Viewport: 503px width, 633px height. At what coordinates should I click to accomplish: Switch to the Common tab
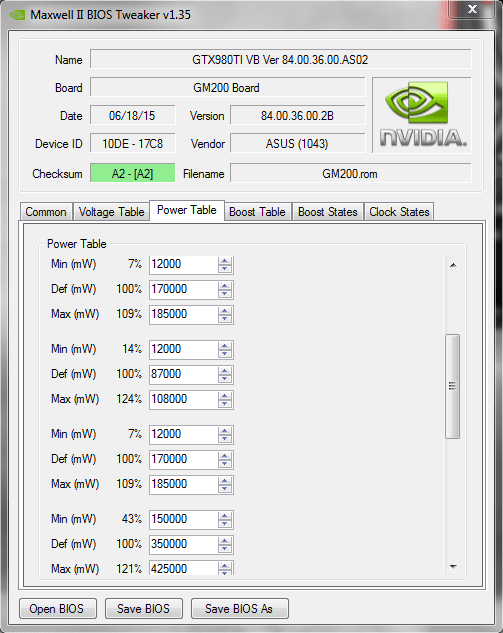(x=46, y=212)
